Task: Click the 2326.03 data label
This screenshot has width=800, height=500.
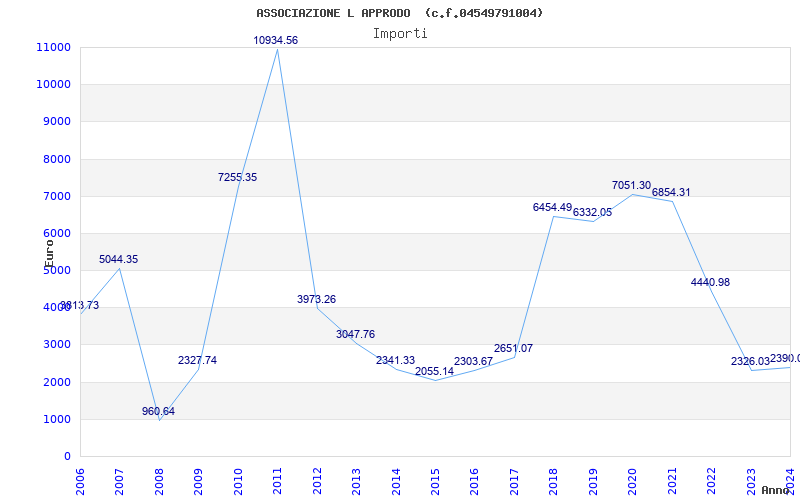Action: point(750,361)
